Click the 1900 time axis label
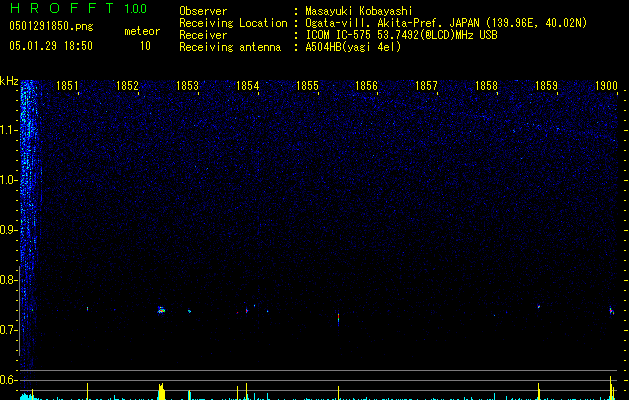The height and width of the screenshot is (400, 629). [606, 86]
